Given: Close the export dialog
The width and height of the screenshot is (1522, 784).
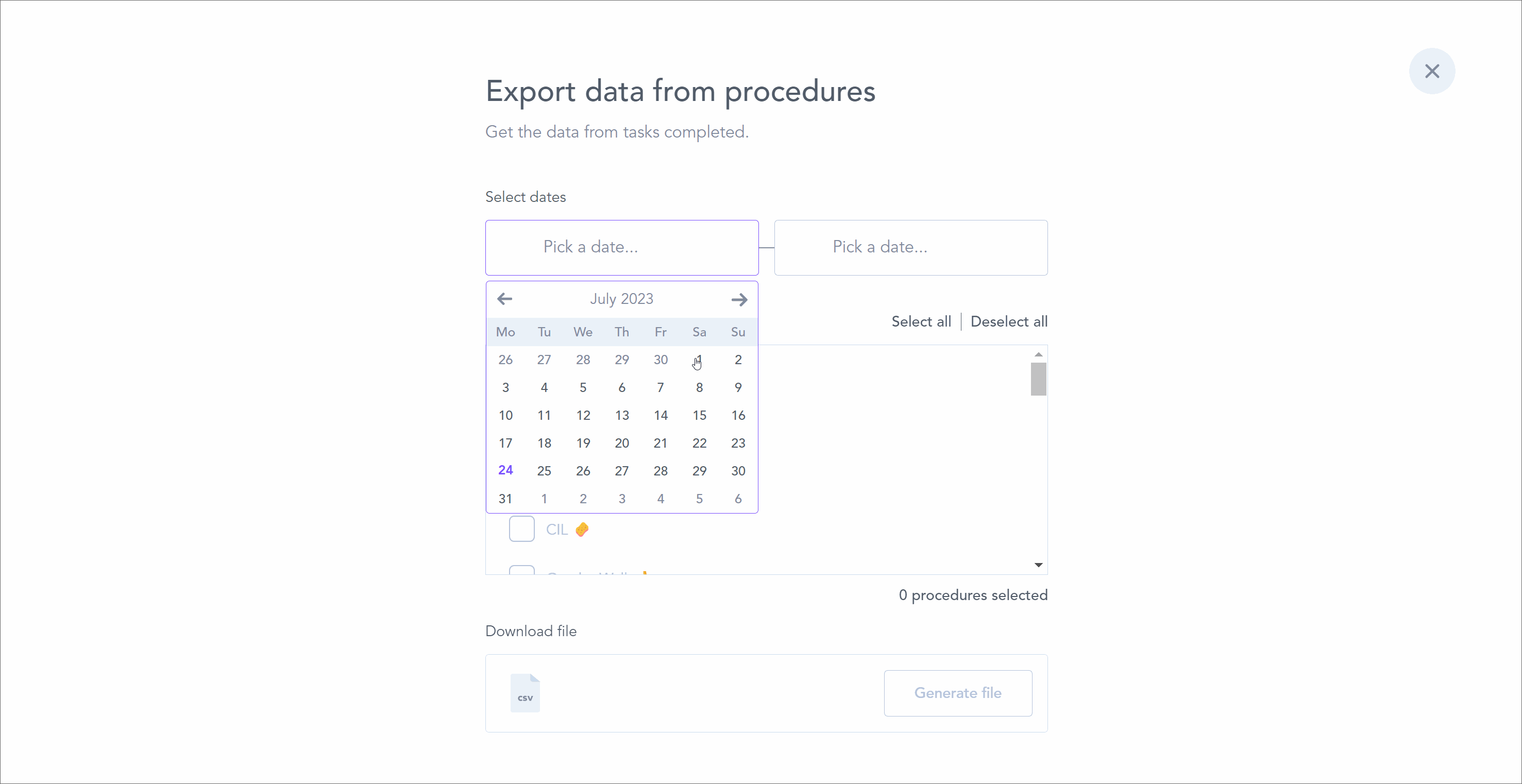Looking at the screenshot, I should (1432, 71).
